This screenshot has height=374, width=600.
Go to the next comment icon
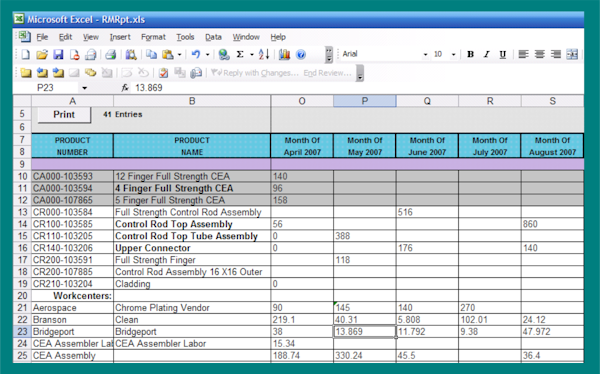point(58,73)
